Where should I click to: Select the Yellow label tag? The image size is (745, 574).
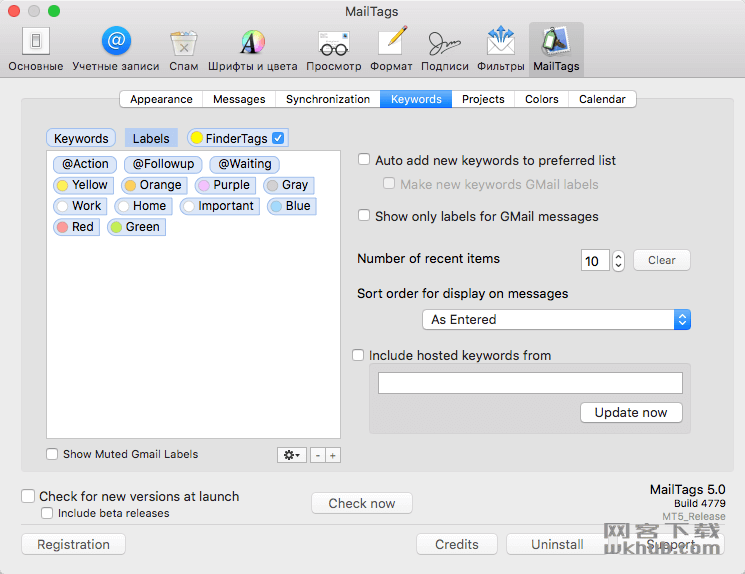click(84, 185)
